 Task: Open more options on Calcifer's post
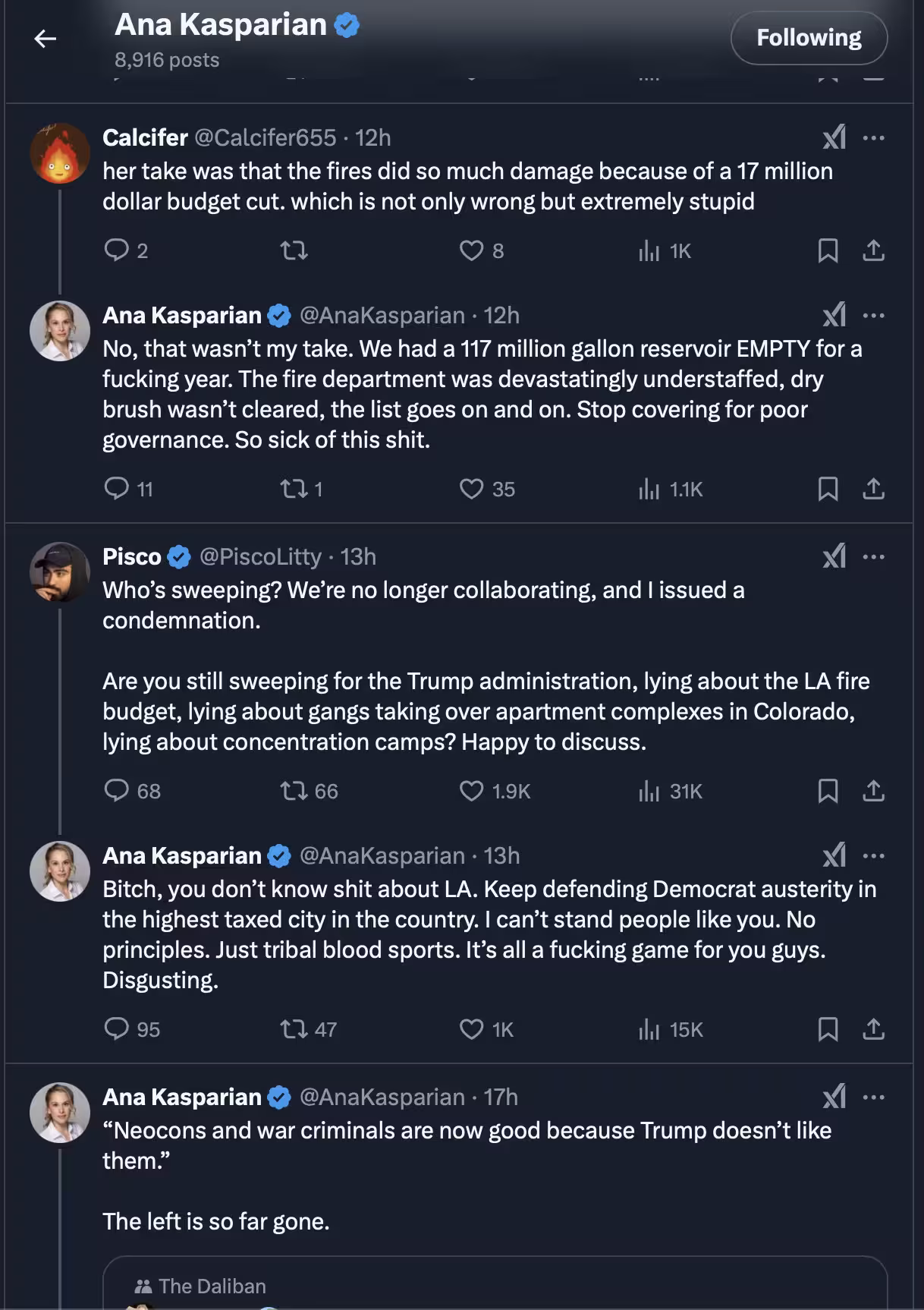[x=873, y=137]
